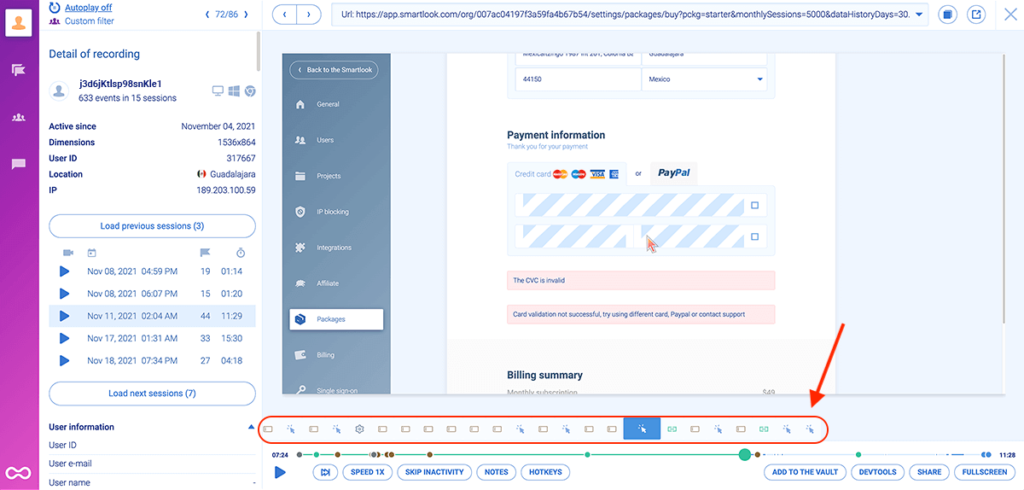The image size is (1024, 490).
Task: Click the infinity logo at sidebar bottom
Action: pyautogui.click(x=17, y=472)
